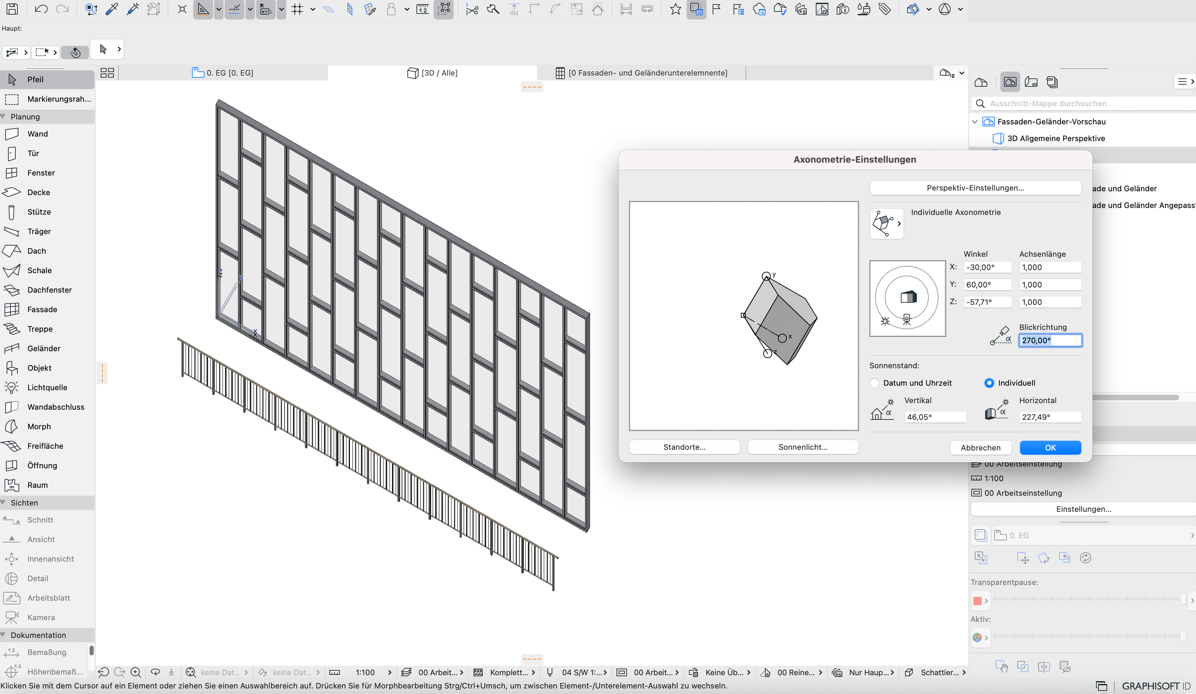Switch to 3D / Alle tab

click(432, 72)
